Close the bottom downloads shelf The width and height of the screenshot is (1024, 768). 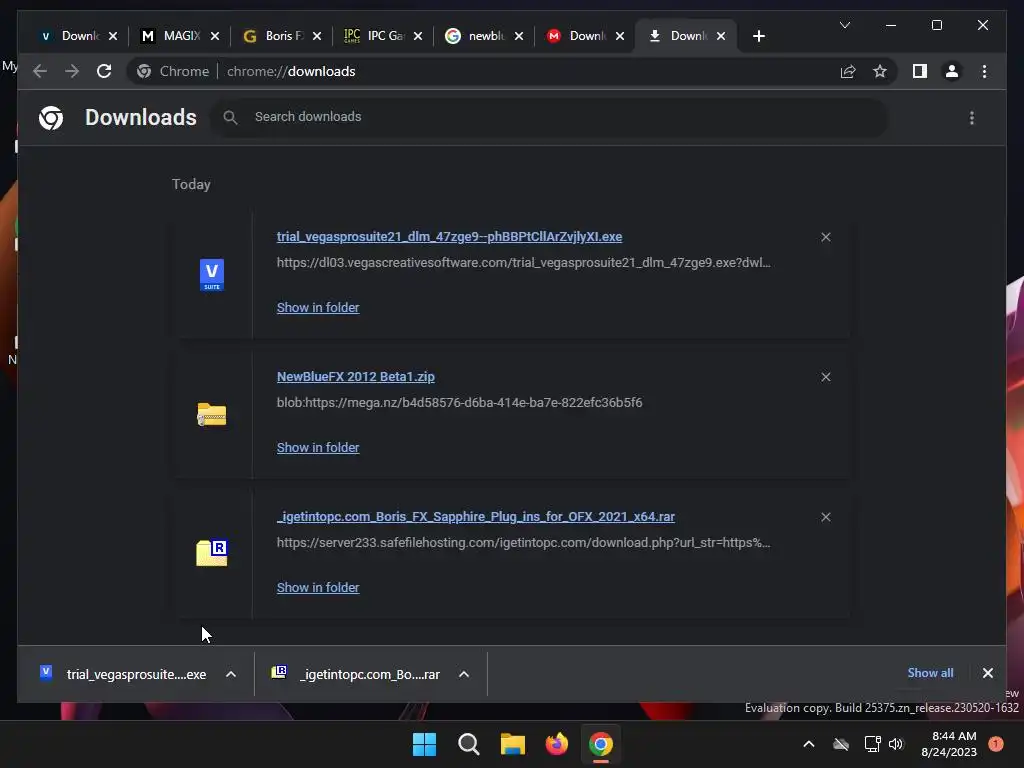987,673
